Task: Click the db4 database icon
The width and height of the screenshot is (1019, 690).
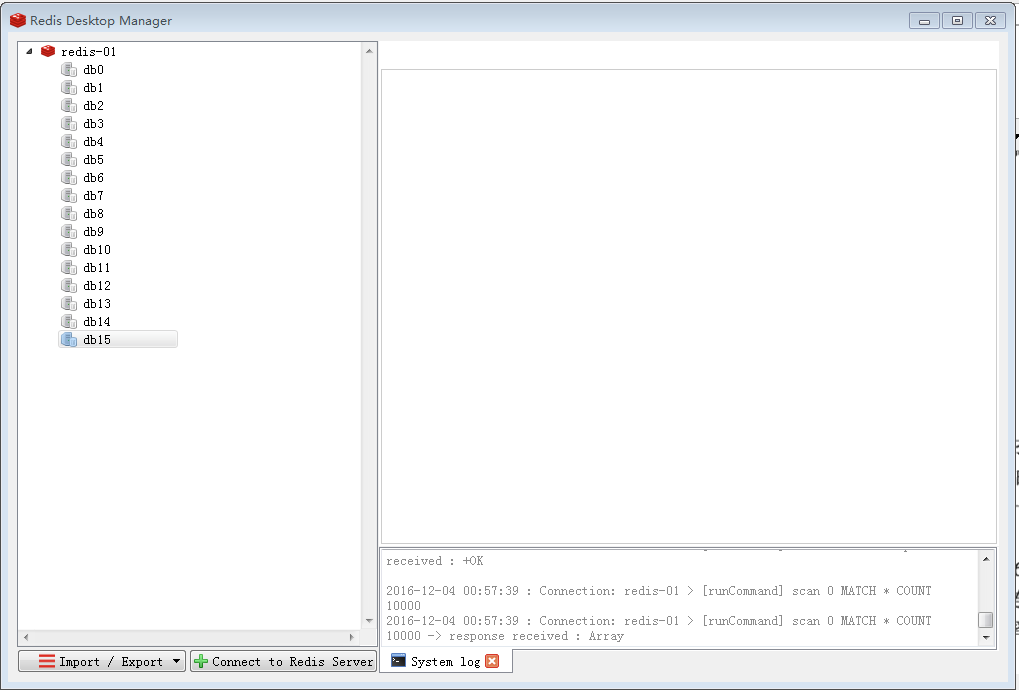Action: [69, 142]
